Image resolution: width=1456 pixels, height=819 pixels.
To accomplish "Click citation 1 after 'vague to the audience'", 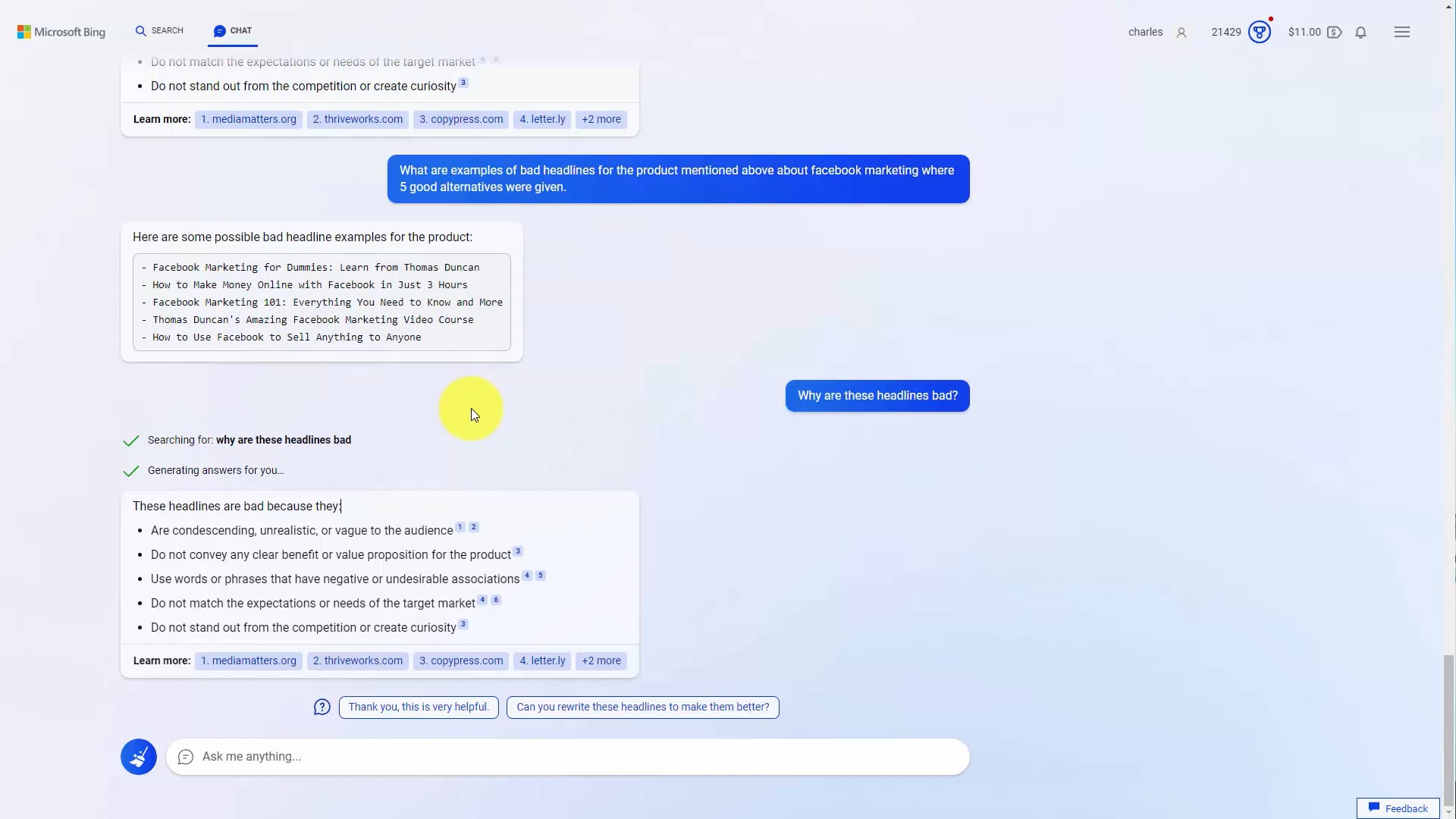I will coord(460,527).
